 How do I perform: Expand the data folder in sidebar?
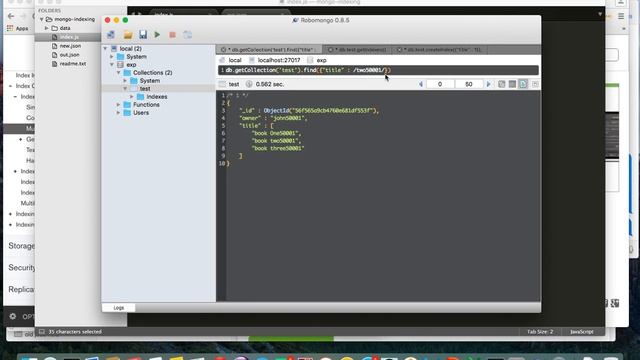(x=47, y=28)
